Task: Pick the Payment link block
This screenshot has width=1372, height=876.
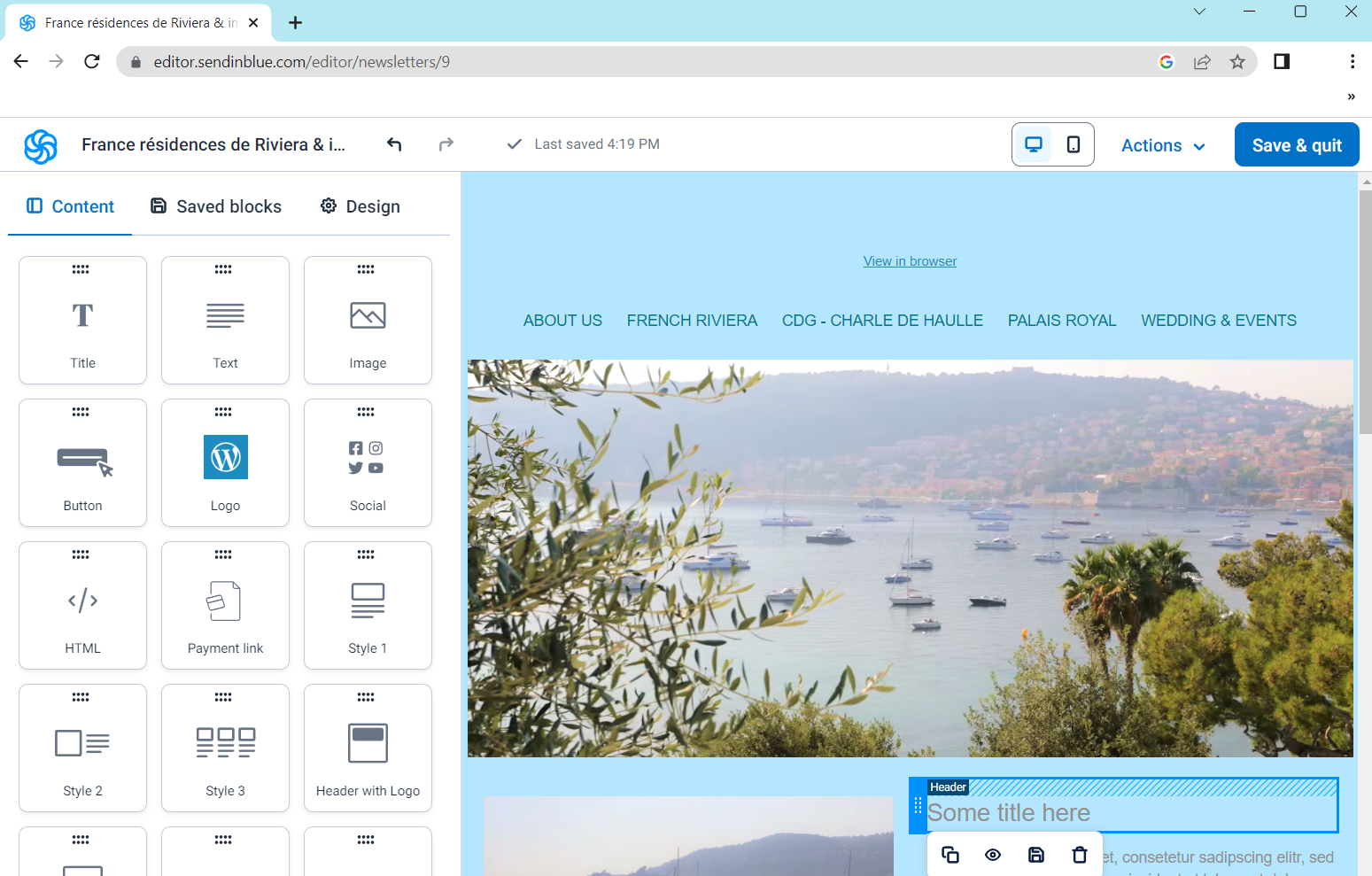Action: tap(225, 605)
